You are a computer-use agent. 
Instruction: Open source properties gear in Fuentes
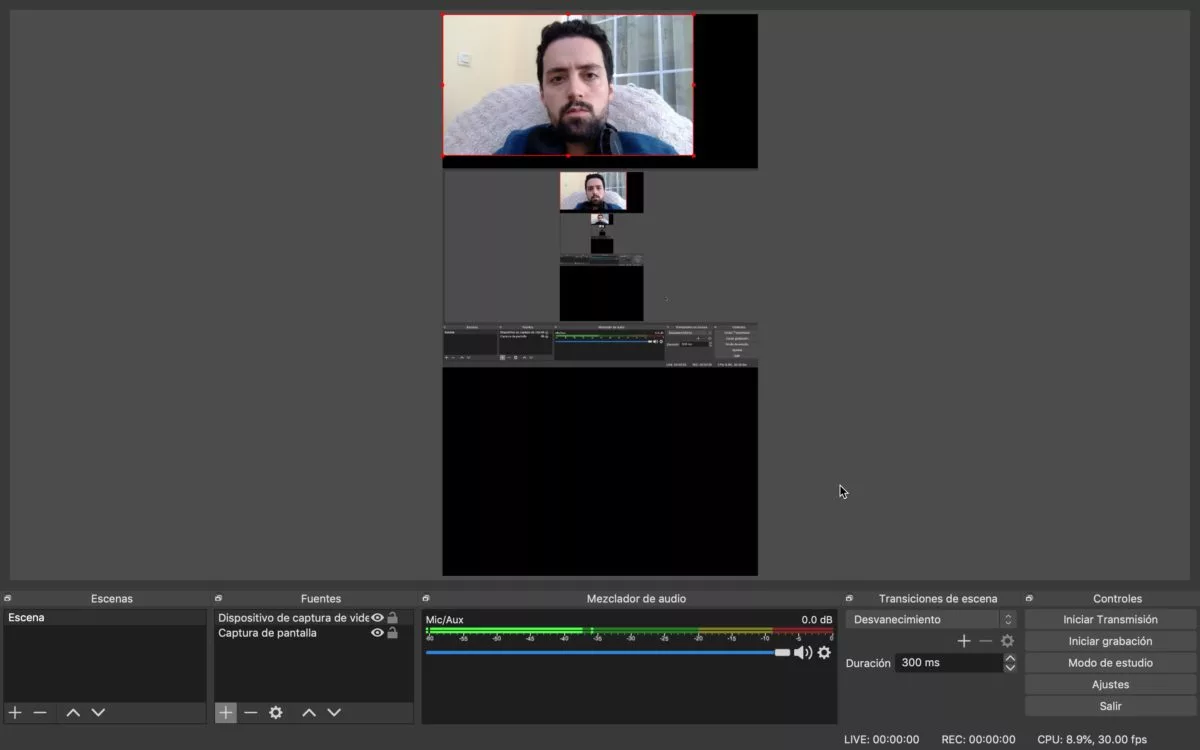(276, 713)
